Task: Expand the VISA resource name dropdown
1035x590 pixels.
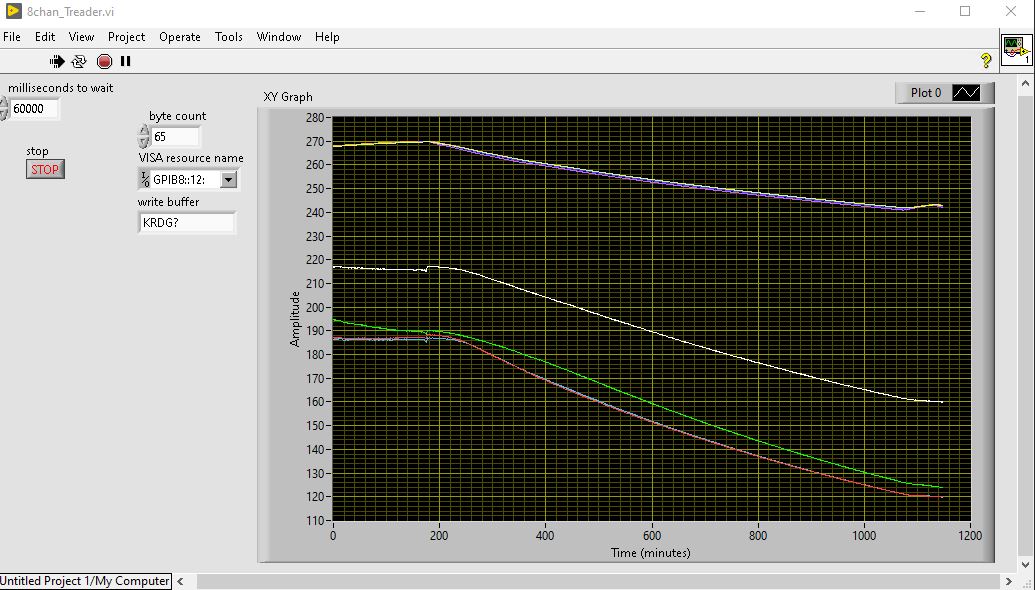Action: click(x=228, y=180)
